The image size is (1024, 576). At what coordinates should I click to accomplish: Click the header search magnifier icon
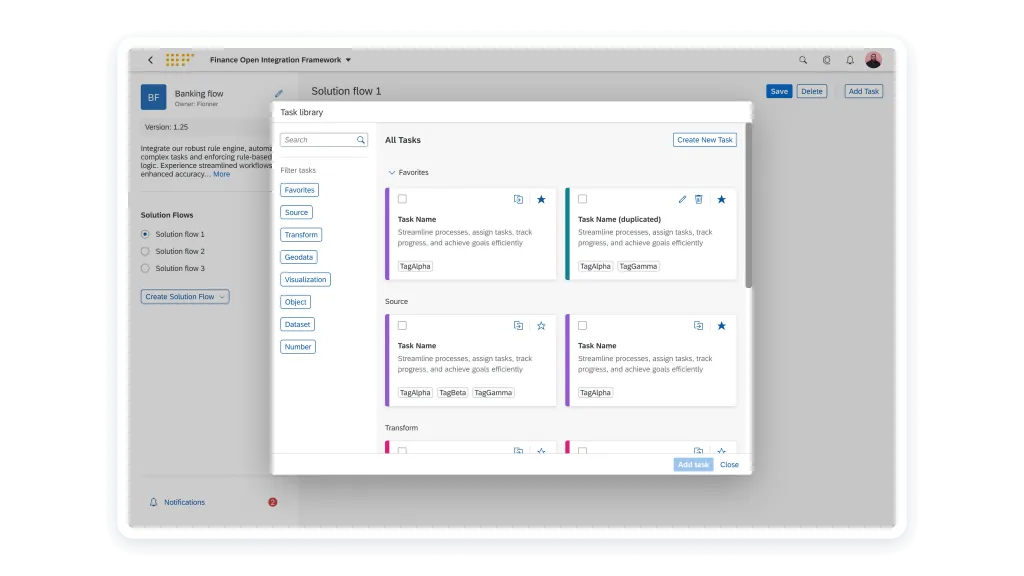click(x=803, y=60)
